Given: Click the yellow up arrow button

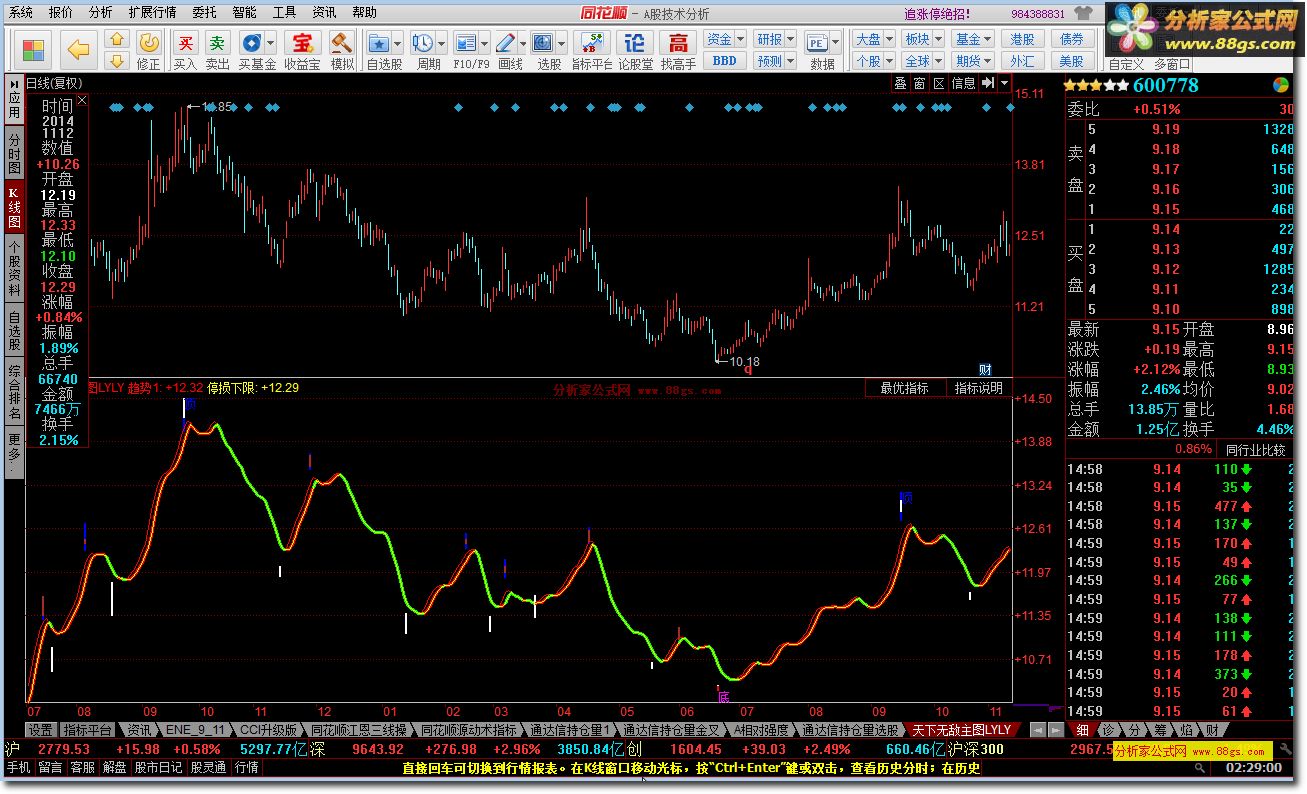Looking at the screenshot, I should coord(118,39).
